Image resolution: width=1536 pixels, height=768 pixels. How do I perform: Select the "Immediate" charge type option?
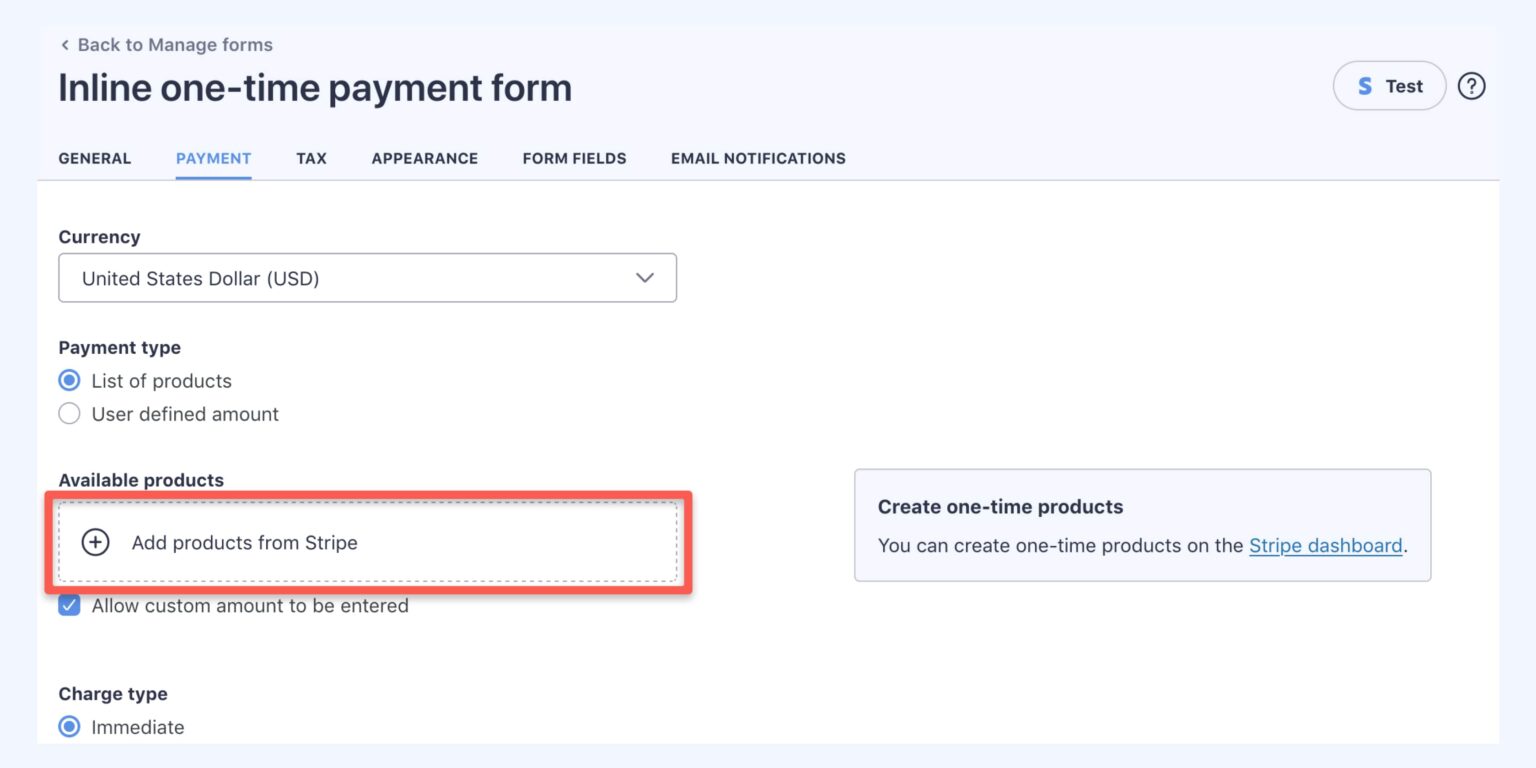[x=69, y=726]
